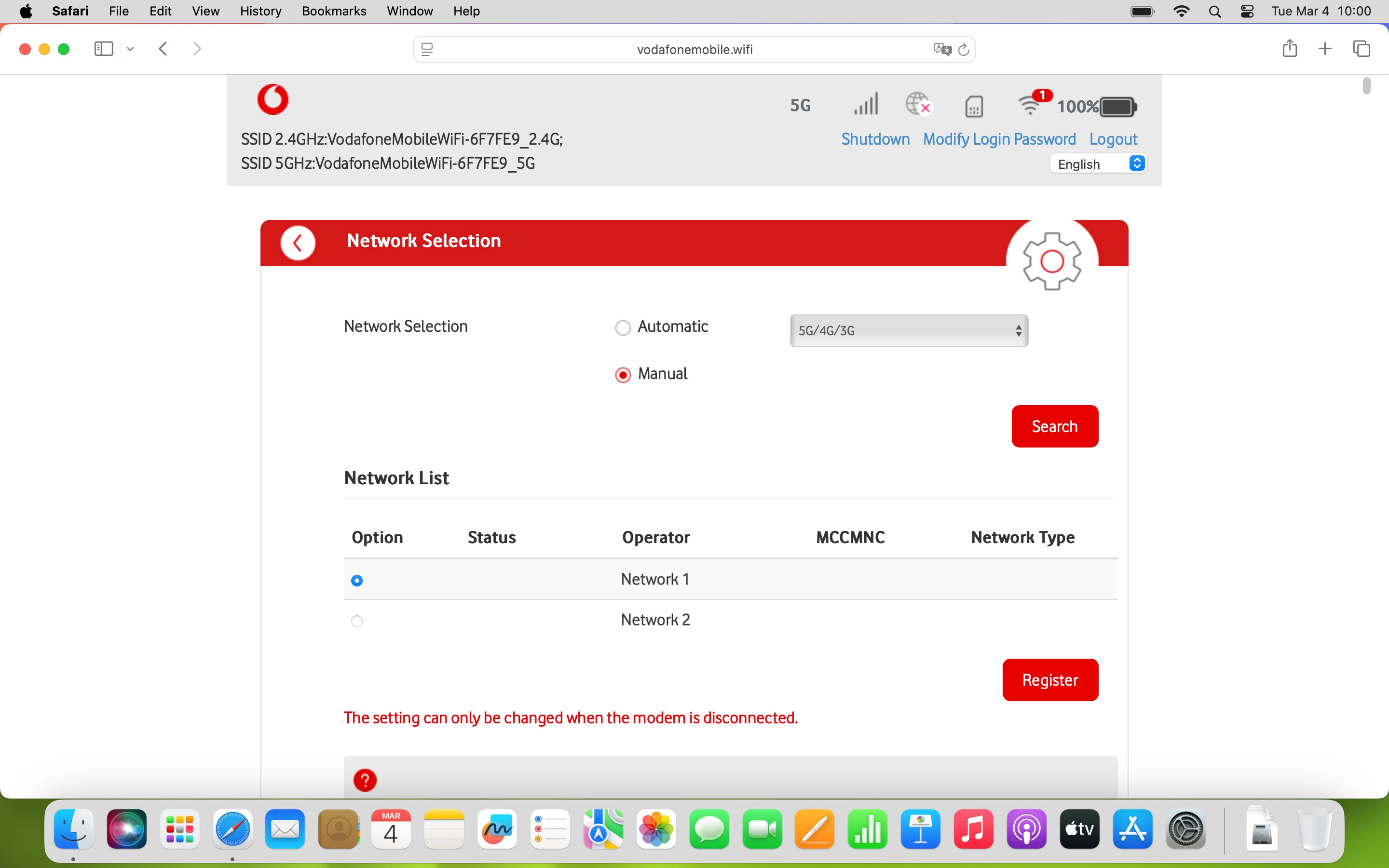Click the disconnected internet globe icon
Screen dimensions: 1389x868
point(918,105)
